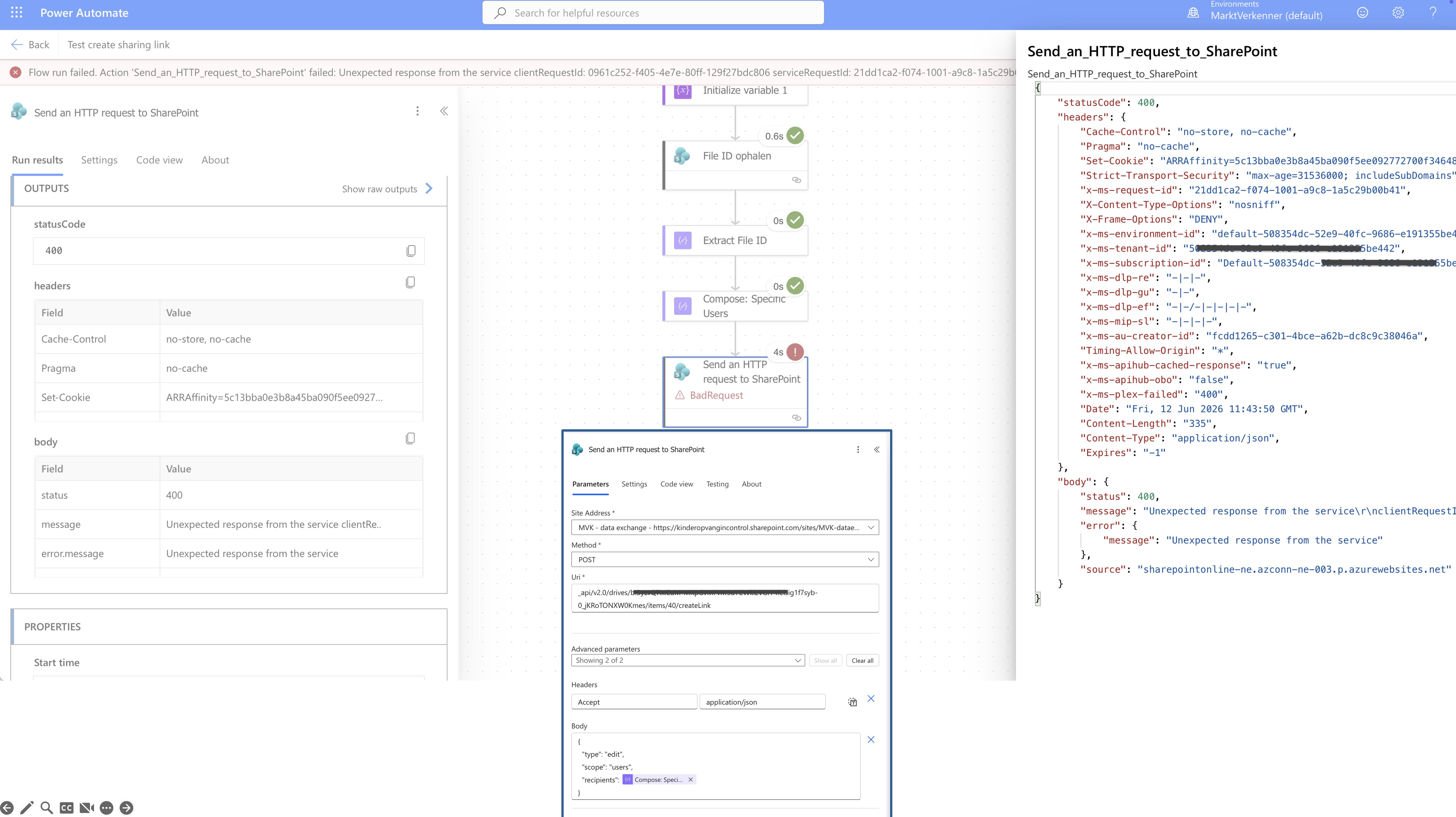This screenshot has height=817, width=1456.
Task: Click the PROPERTIES section header
Action: 229,627
